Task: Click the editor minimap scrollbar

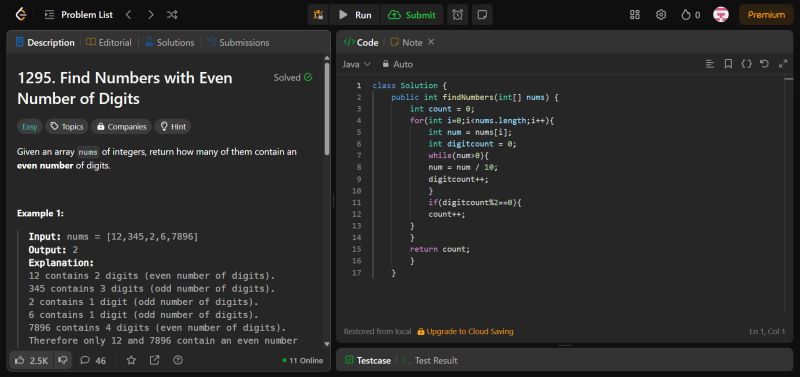Action: click(789, 79)
